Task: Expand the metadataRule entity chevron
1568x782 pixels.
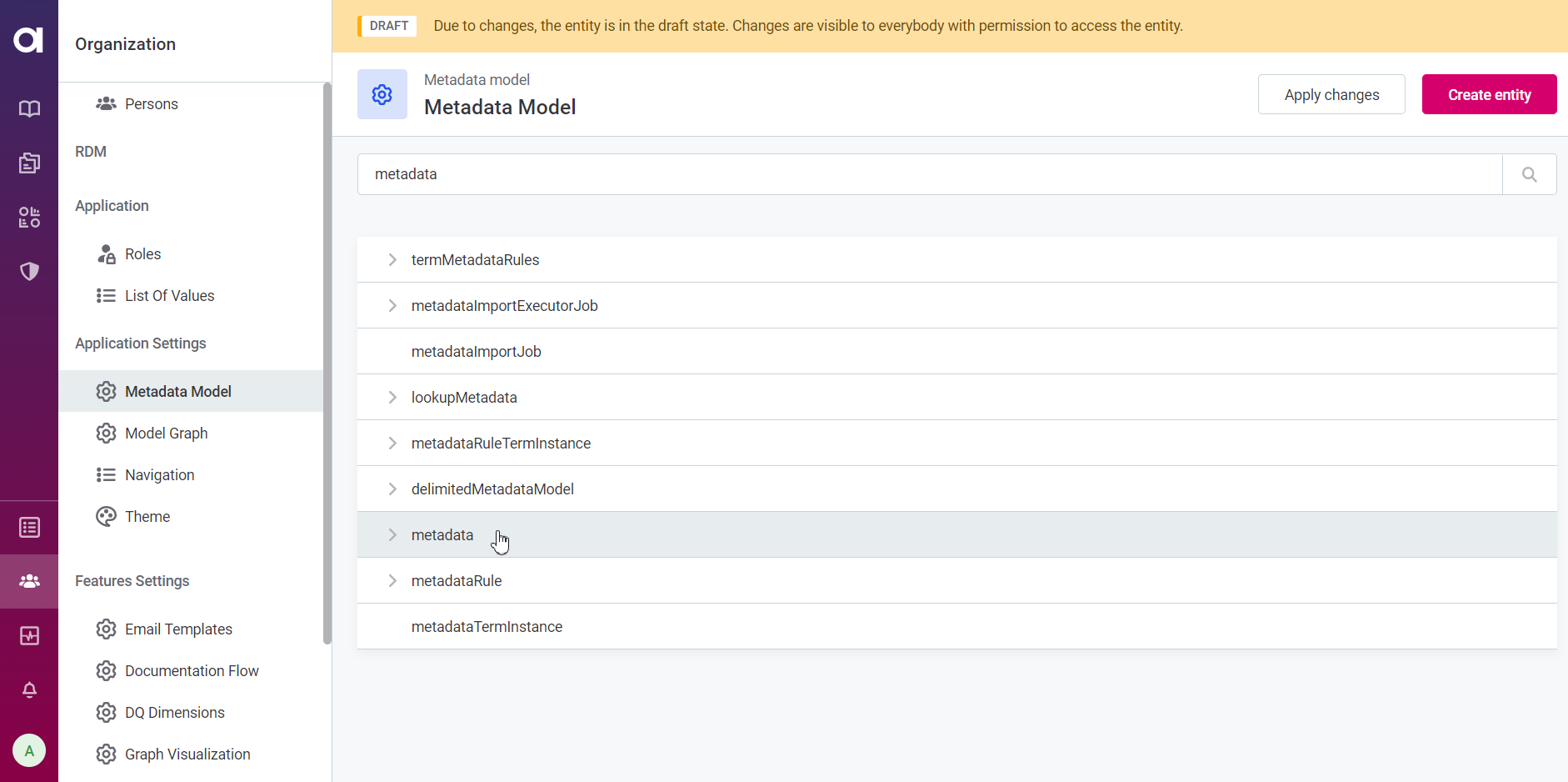Action: [392, 580]
